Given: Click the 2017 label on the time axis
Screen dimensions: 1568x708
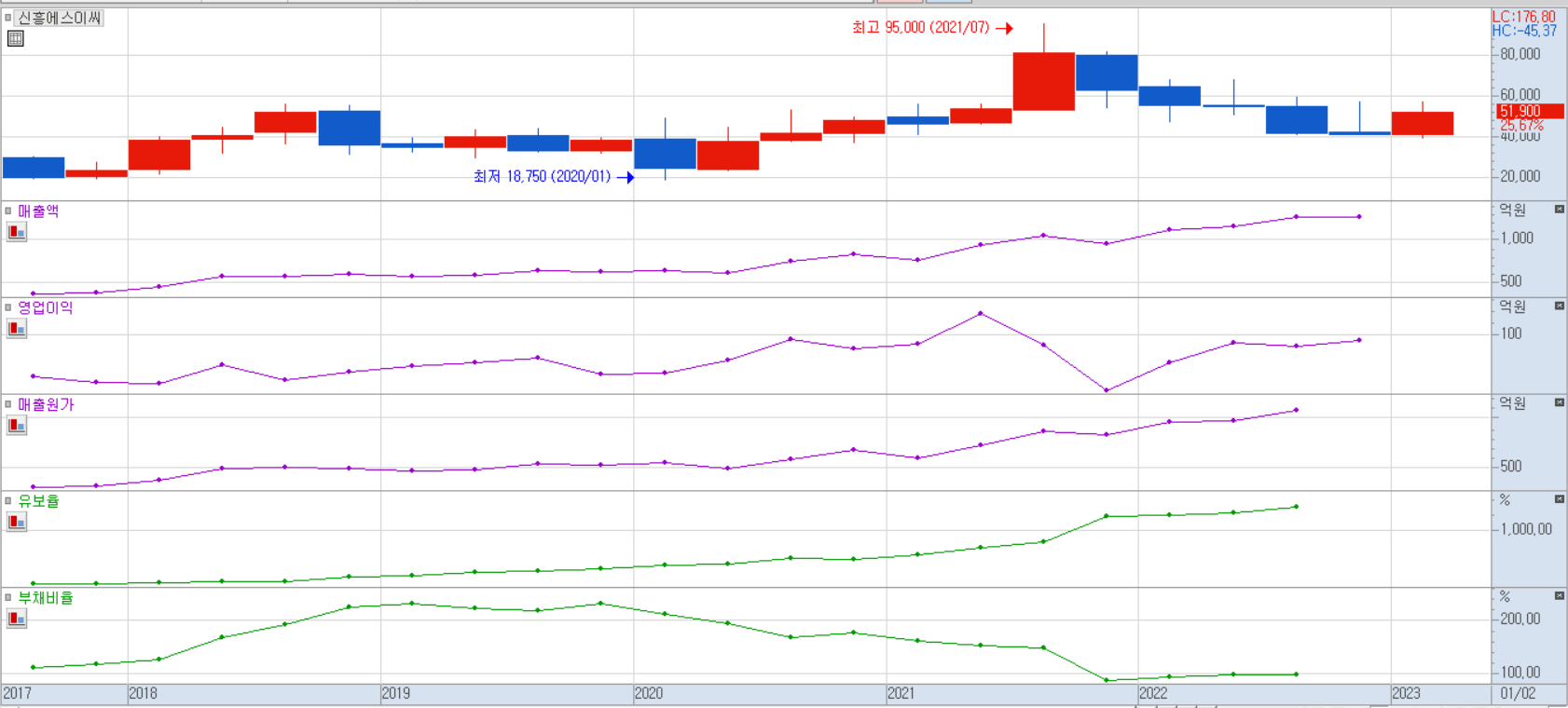Looking at the screenshot, I should [17, 693].
